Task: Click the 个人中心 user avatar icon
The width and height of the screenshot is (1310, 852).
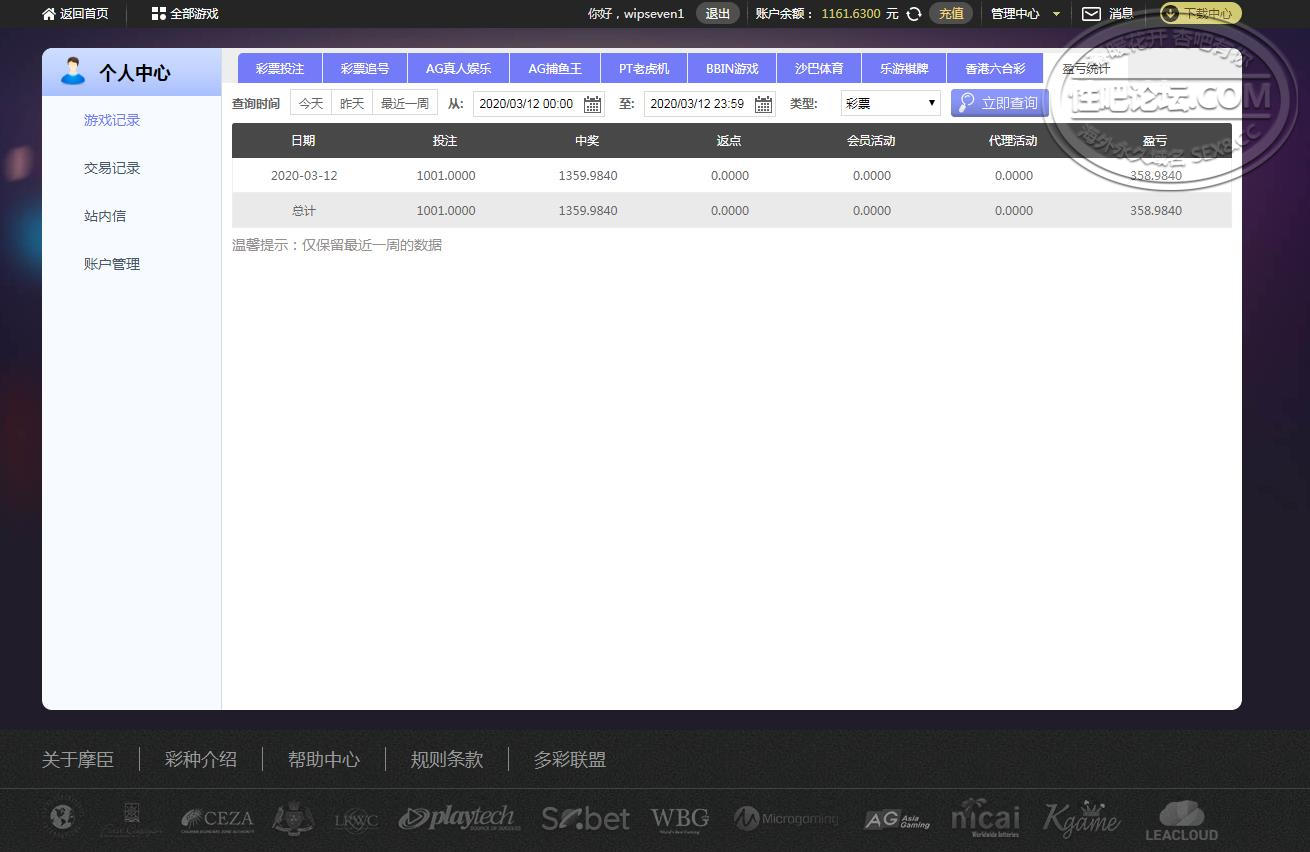Action: [72, 72]
